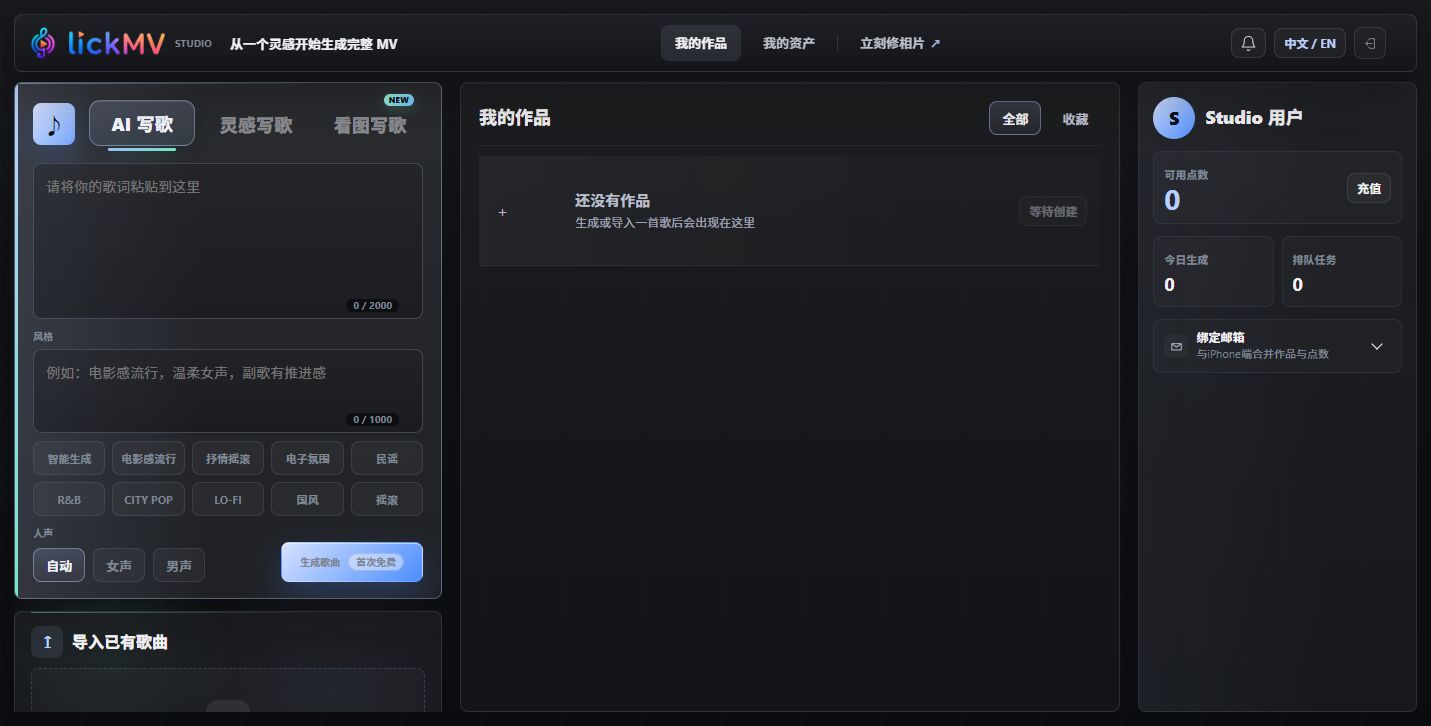Click the music note icon
1431x726 pixels.
[54, 124]
